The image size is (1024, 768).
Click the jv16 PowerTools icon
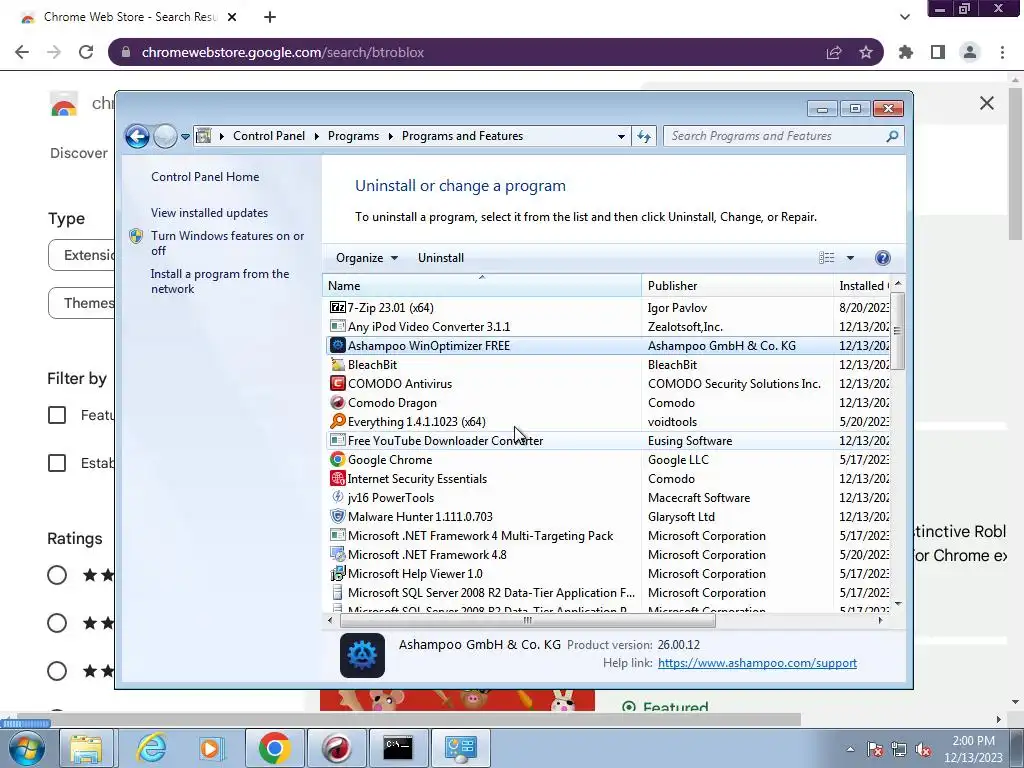point(338,498)
